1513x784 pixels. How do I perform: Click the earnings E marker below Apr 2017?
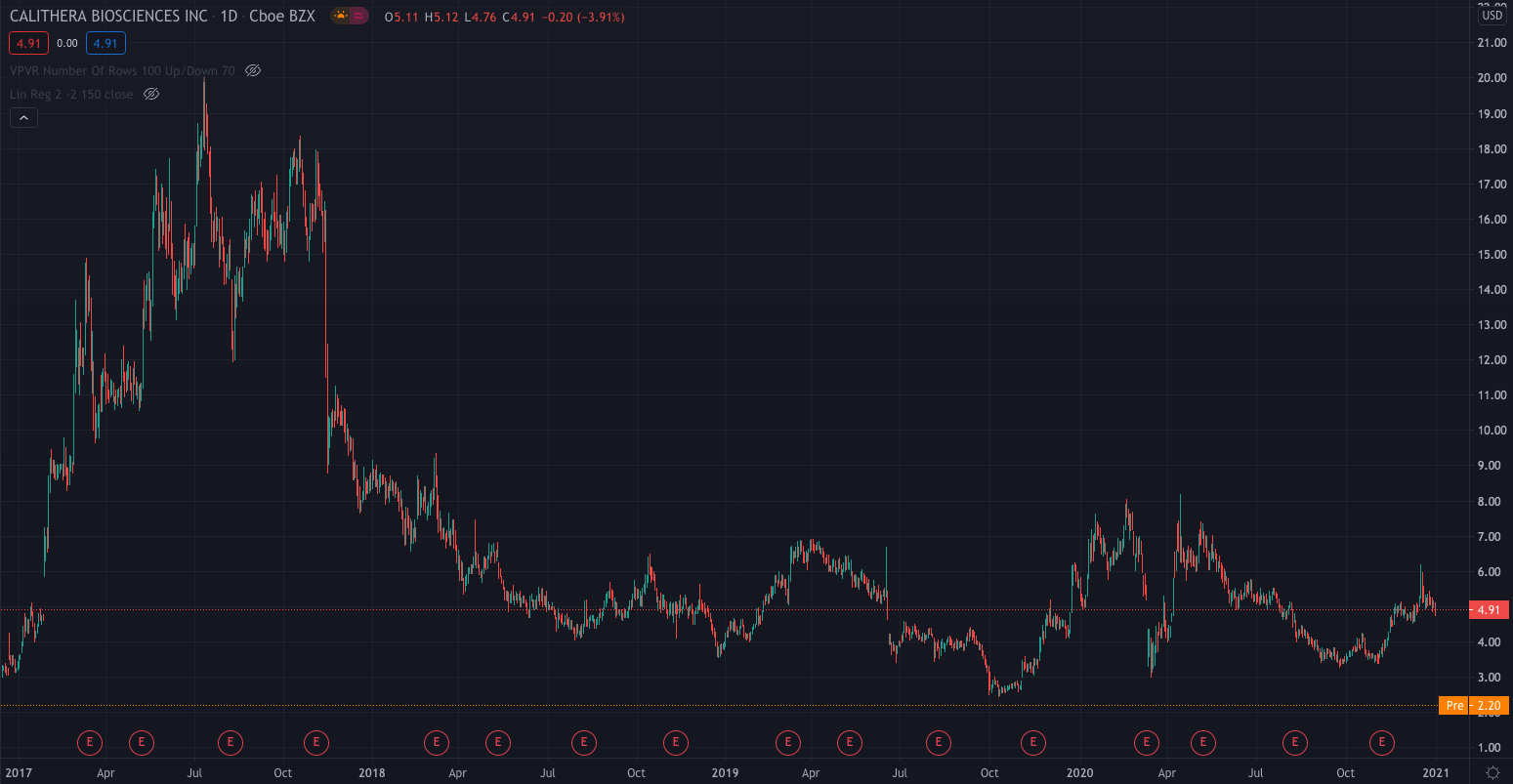(x=90, y=743)
